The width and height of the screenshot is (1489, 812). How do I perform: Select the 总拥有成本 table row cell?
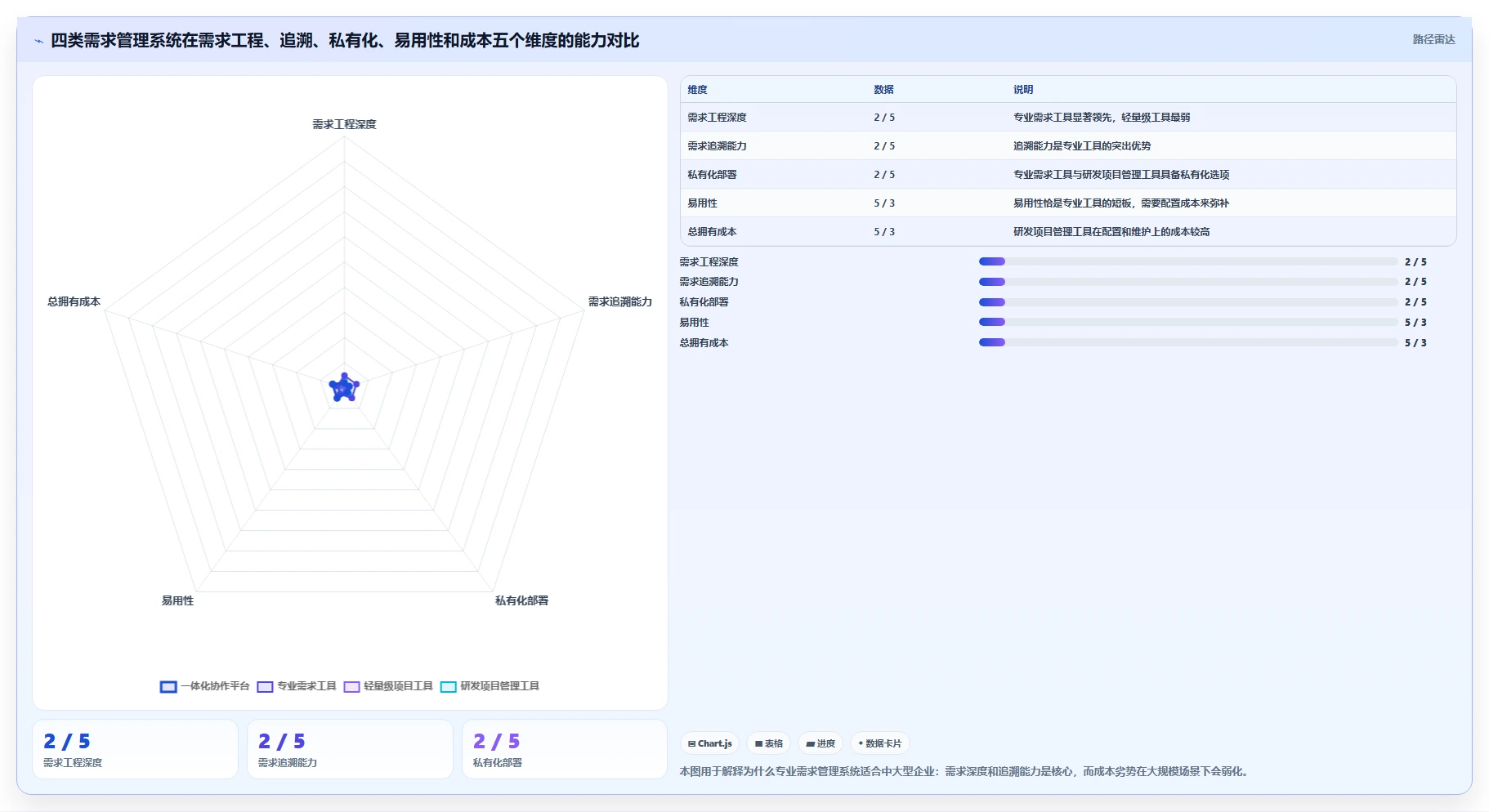712,232
